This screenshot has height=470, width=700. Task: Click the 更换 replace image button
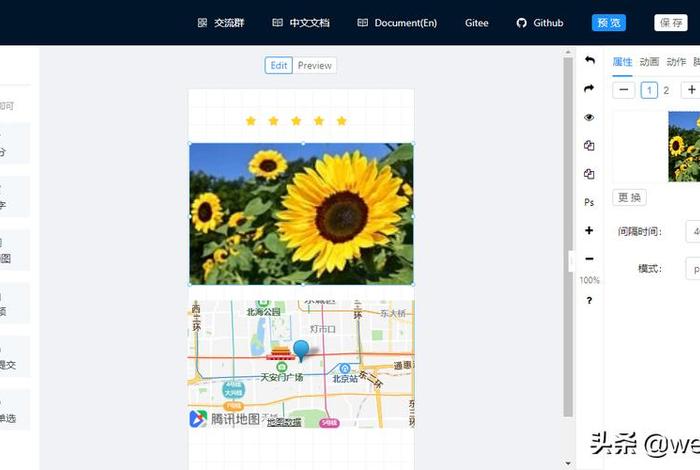(x=629, y=197)
